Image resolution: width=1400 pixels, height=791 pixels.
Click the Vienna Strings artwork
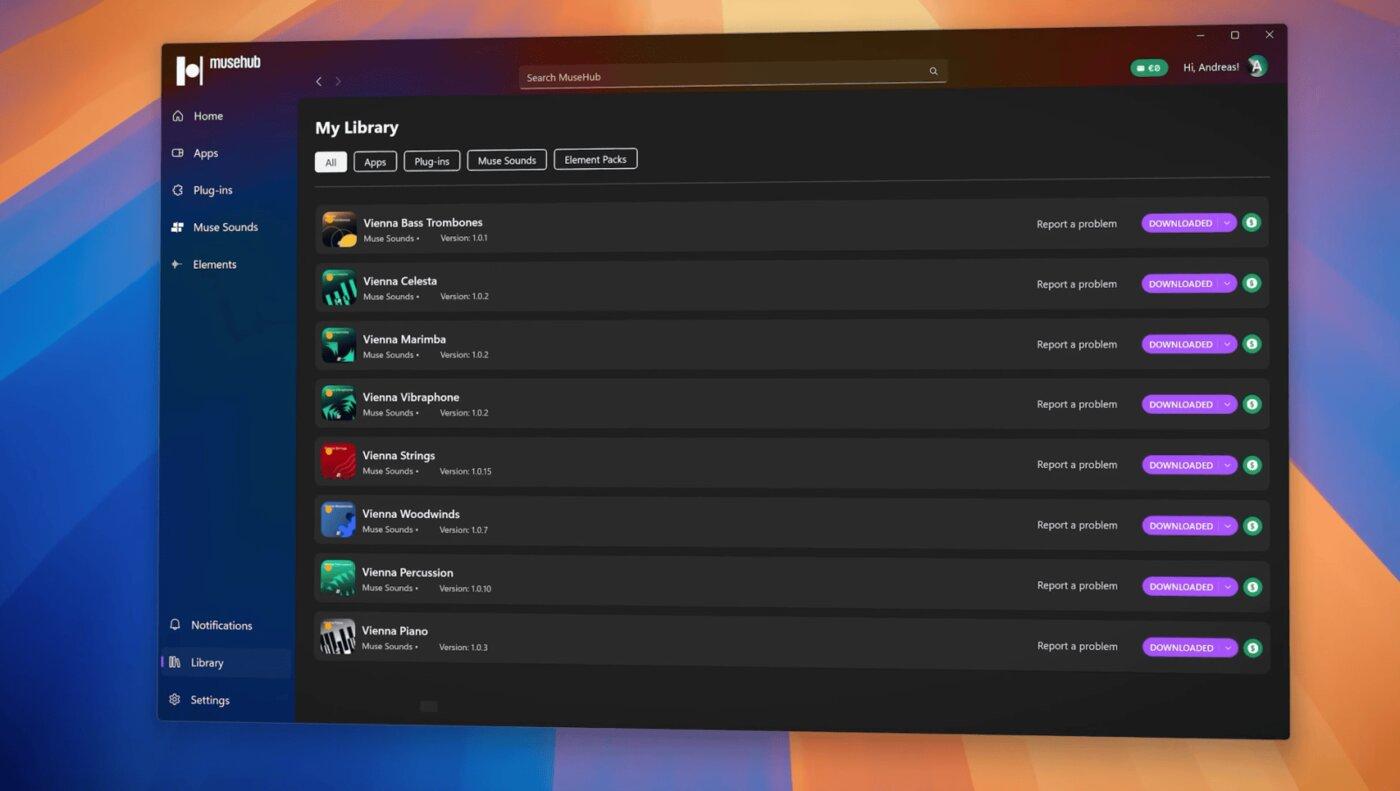(338, 462)
